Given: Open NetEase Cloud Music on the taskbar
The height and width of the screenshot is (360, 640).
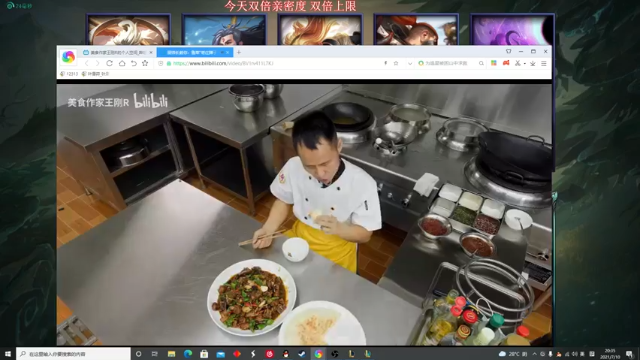Looking at the screenshot, I should (269, 354).
